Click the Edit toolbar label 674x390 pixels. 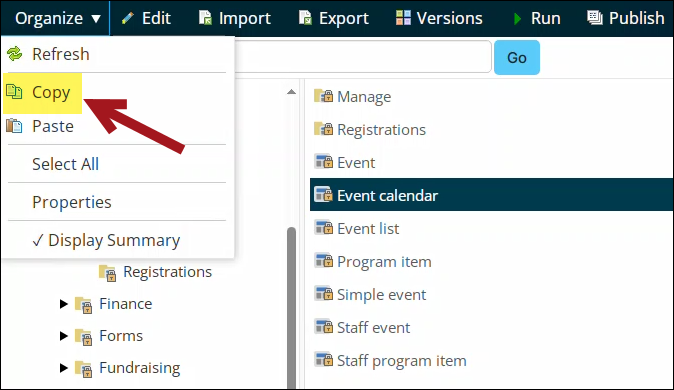coord(156,18)
